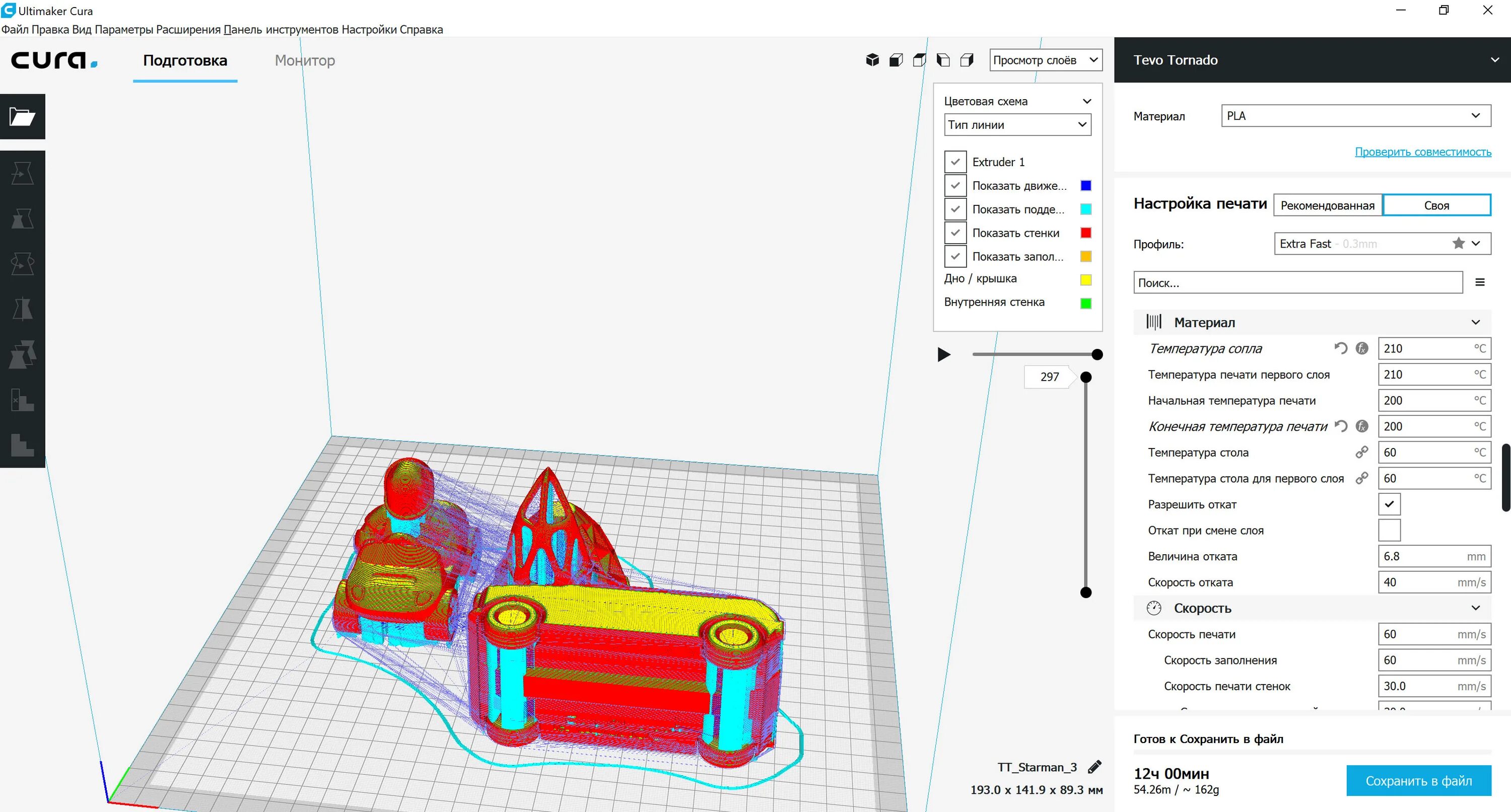Reset Конечная температура печати value

click(1341, 426)
